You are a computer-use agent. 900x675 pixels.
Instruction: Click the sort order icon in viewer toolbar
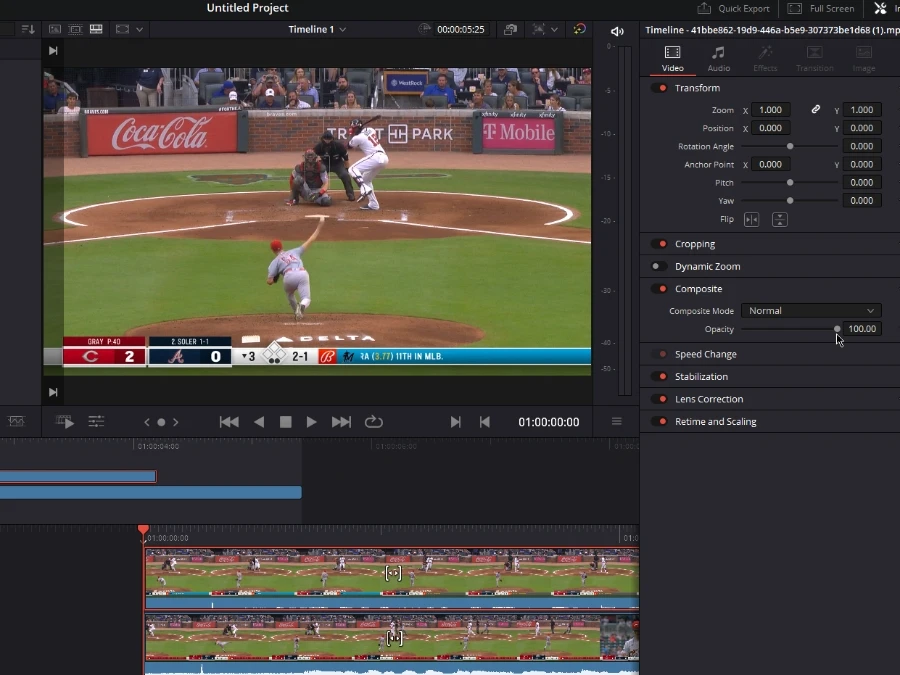click(x=28, y=29)
